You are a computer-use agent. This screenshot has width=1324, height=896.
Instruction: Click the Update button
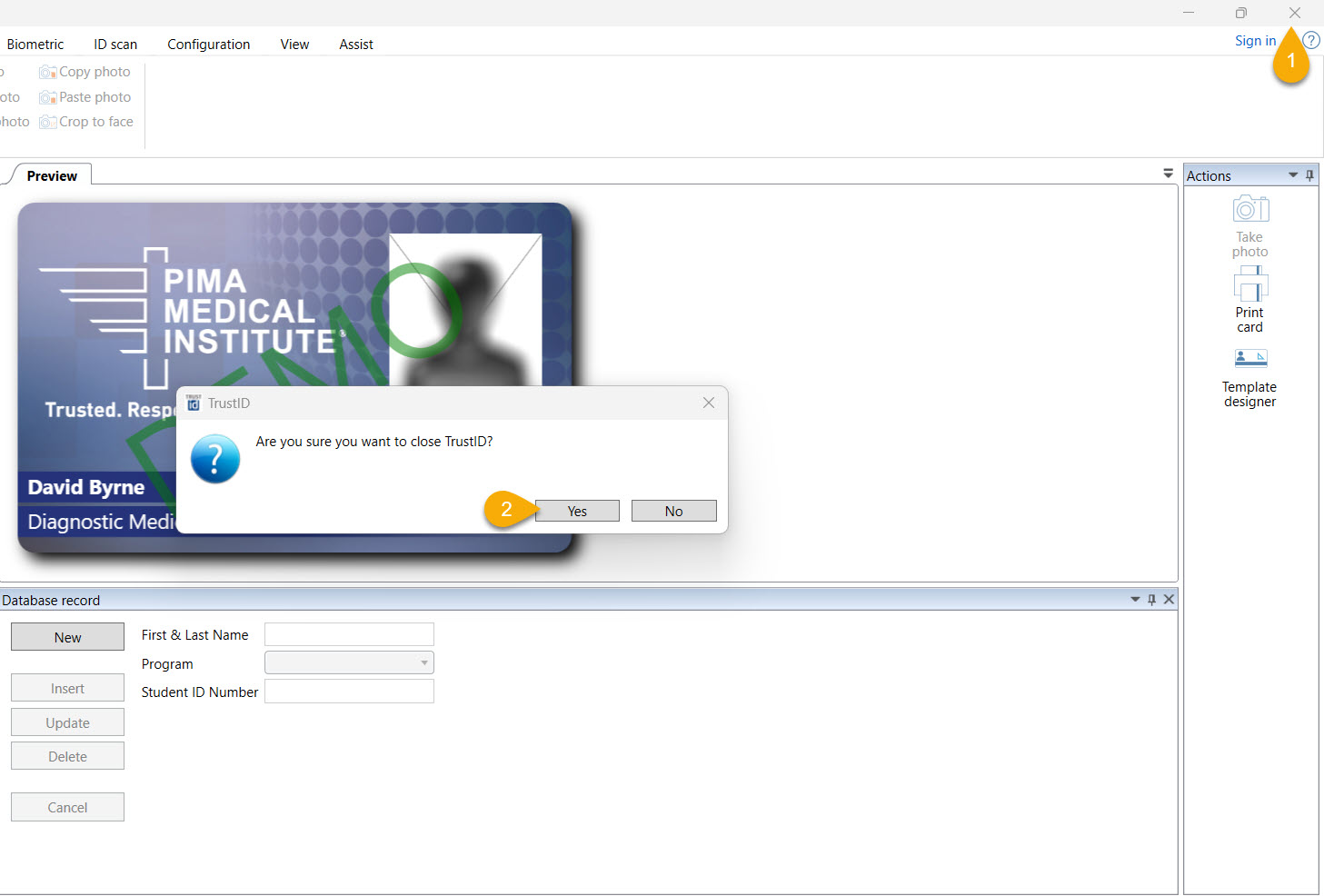(x=67, y=723)
